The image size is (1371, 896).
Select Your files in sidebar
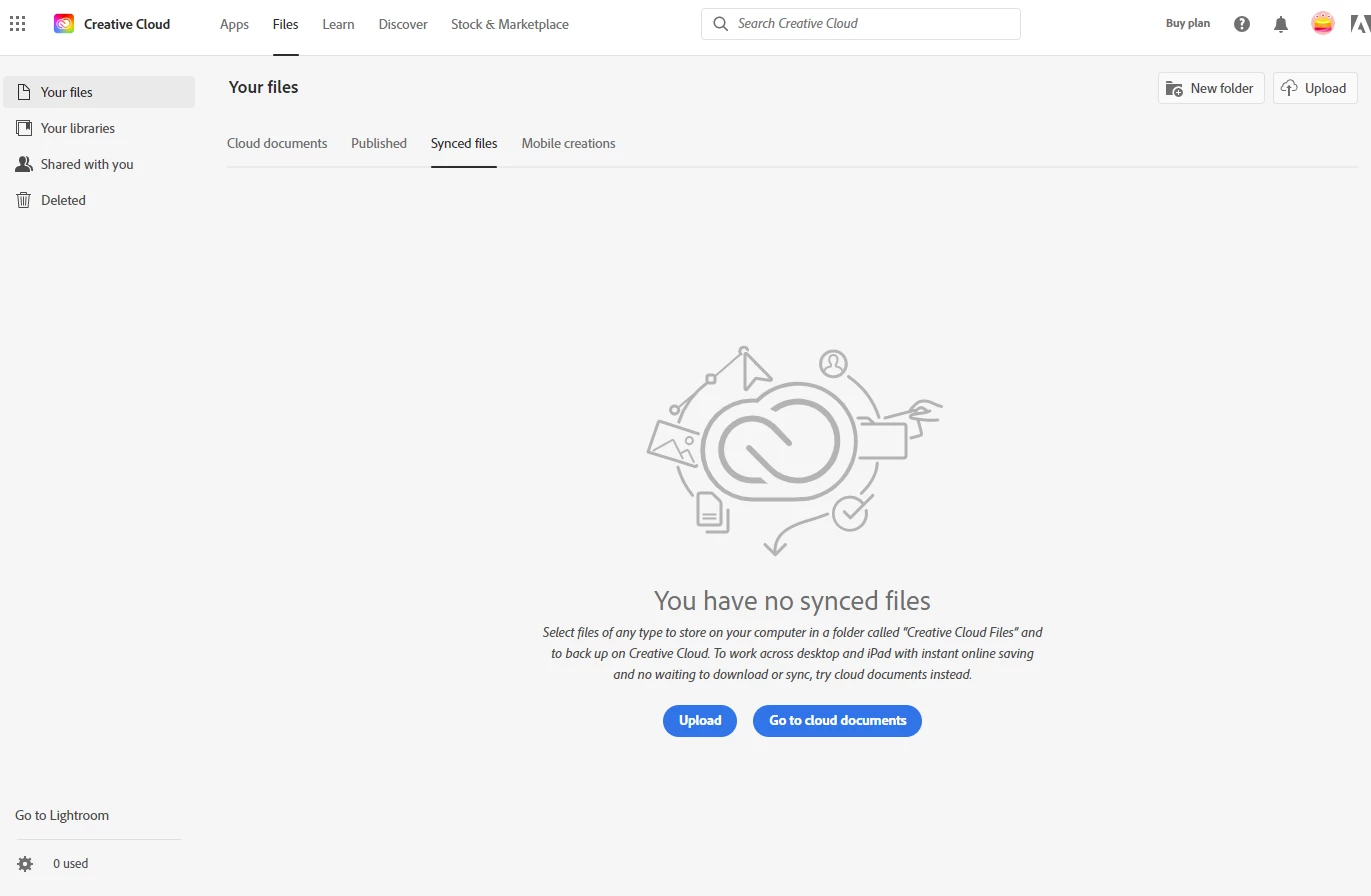tap(99, 92)
